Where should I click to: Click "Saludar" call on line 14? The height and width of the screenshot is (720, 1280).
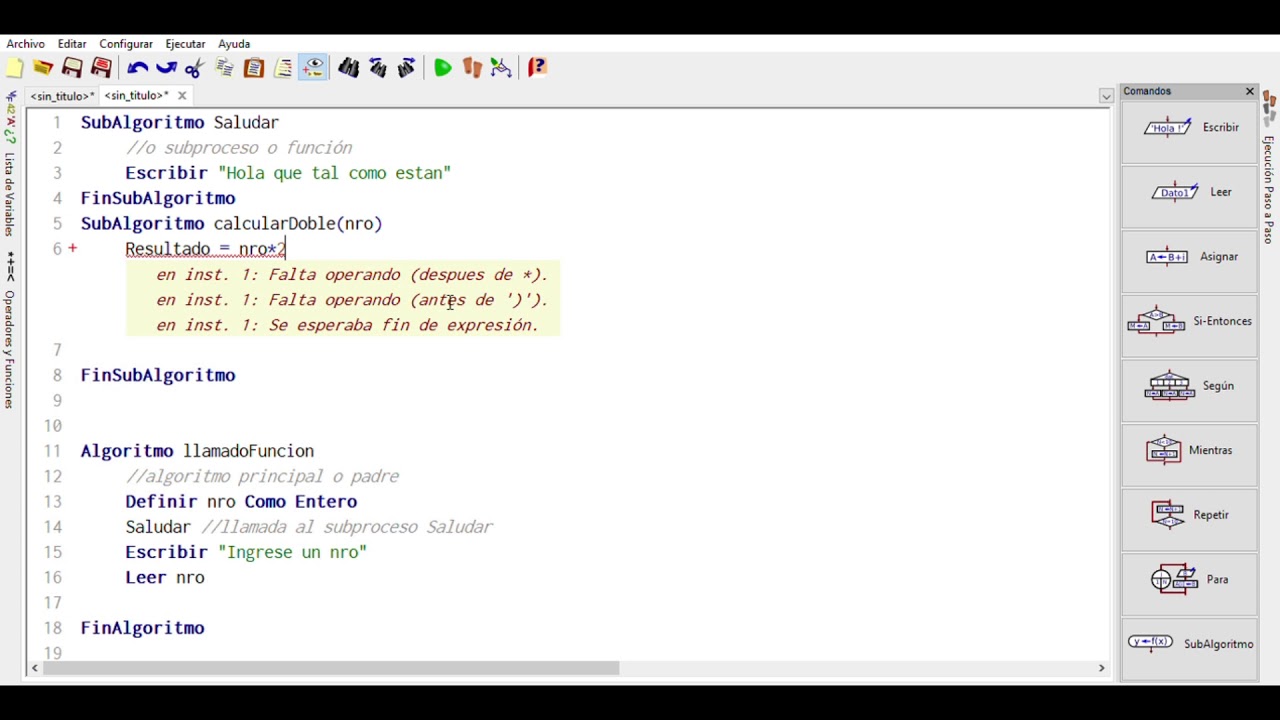158,527
